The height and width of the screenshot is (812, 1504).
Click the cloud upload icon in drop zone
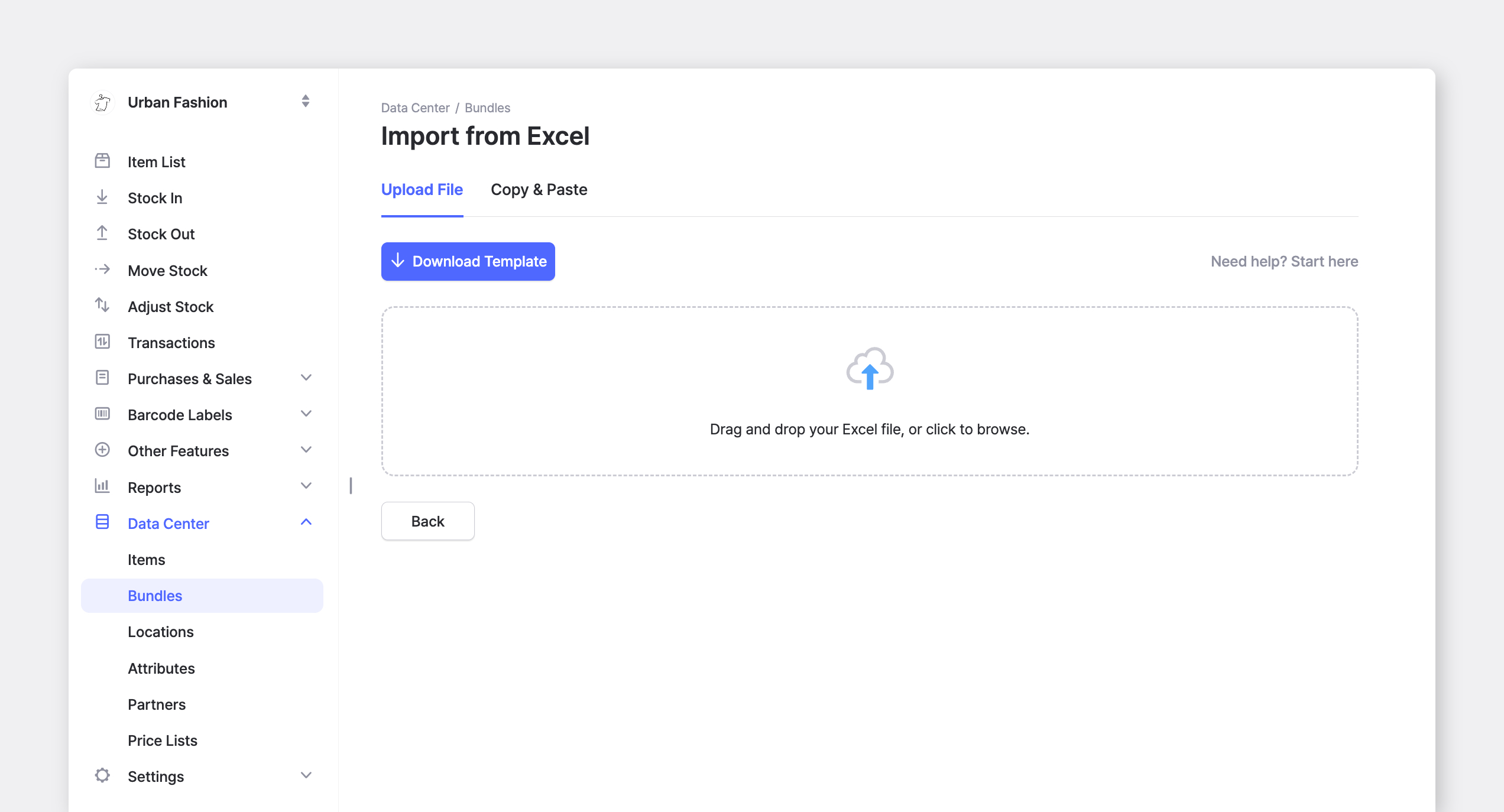870,369
